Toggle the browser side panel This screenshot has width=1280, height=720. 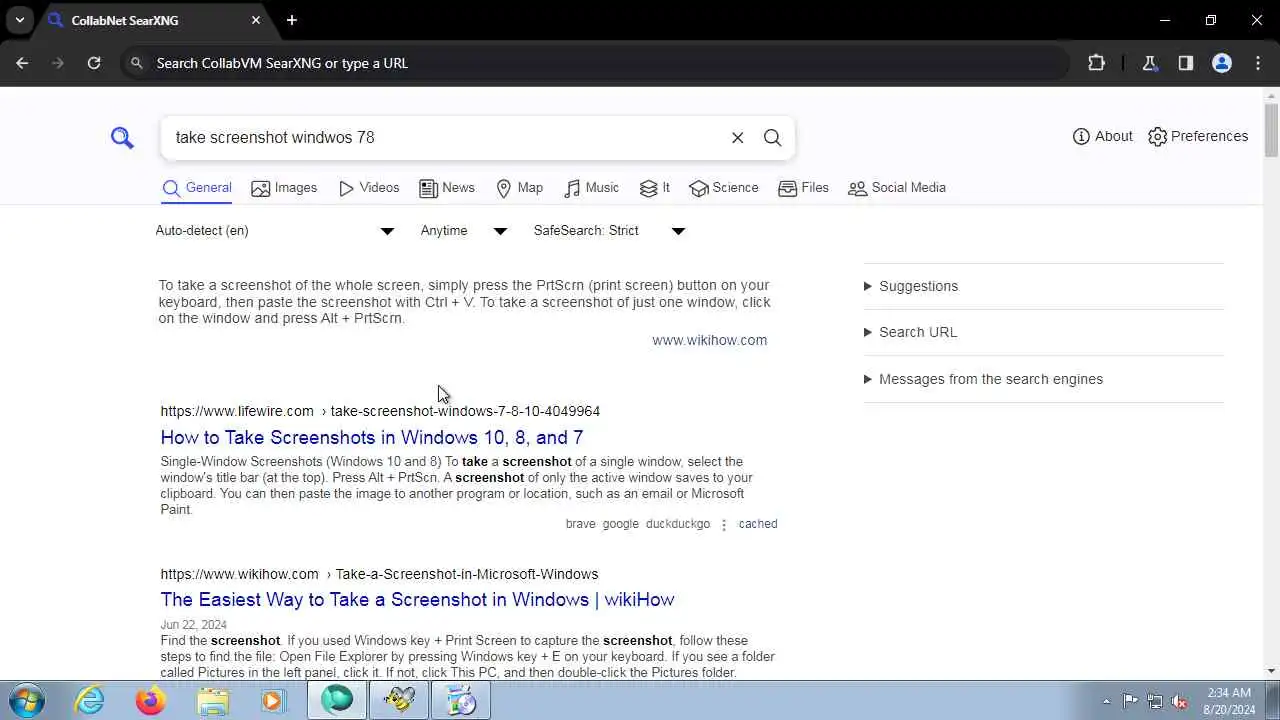point(1186,63)
